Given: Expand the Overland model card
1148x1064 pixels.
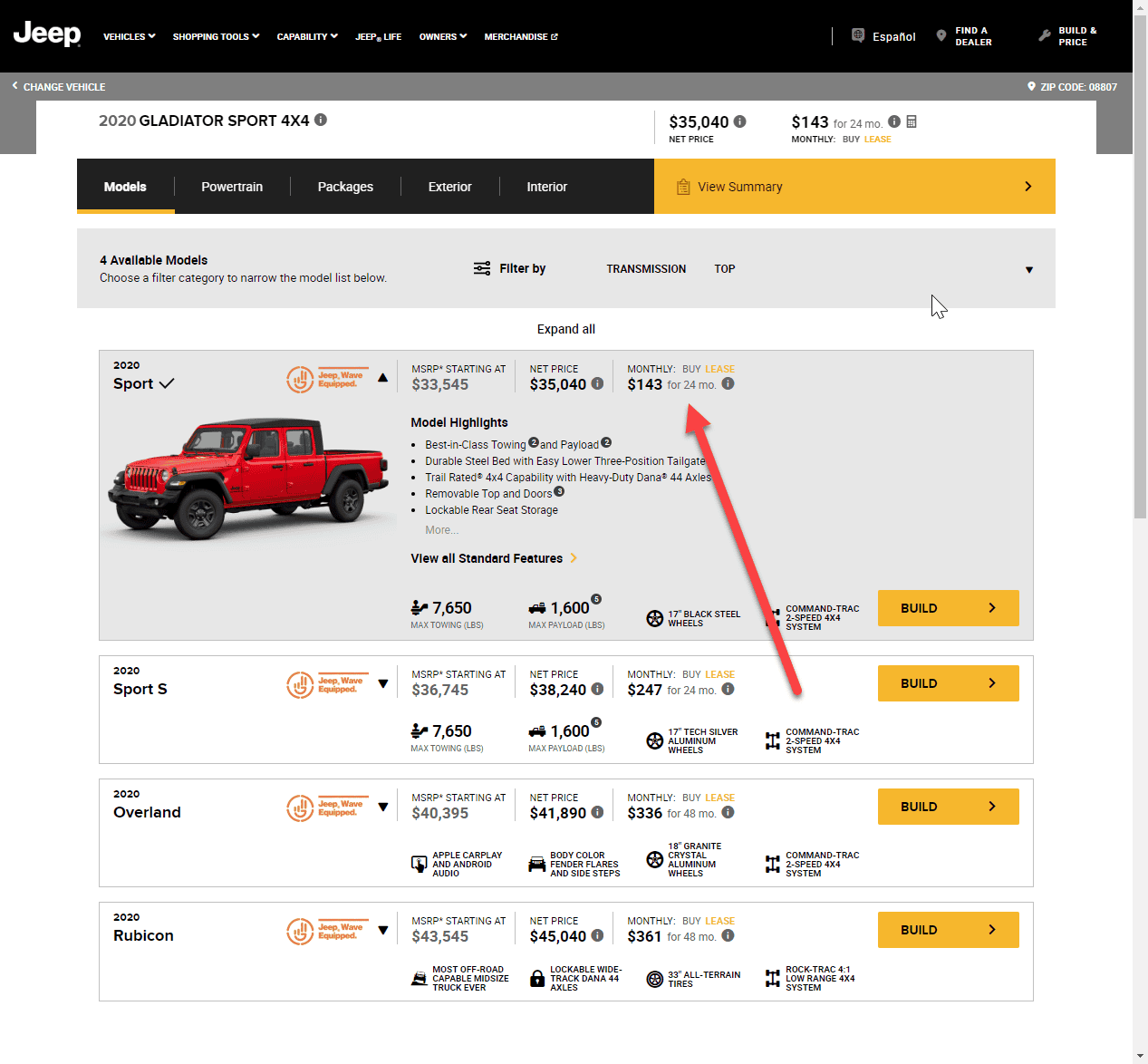Looking at the screenshot, I should [383, 807].
